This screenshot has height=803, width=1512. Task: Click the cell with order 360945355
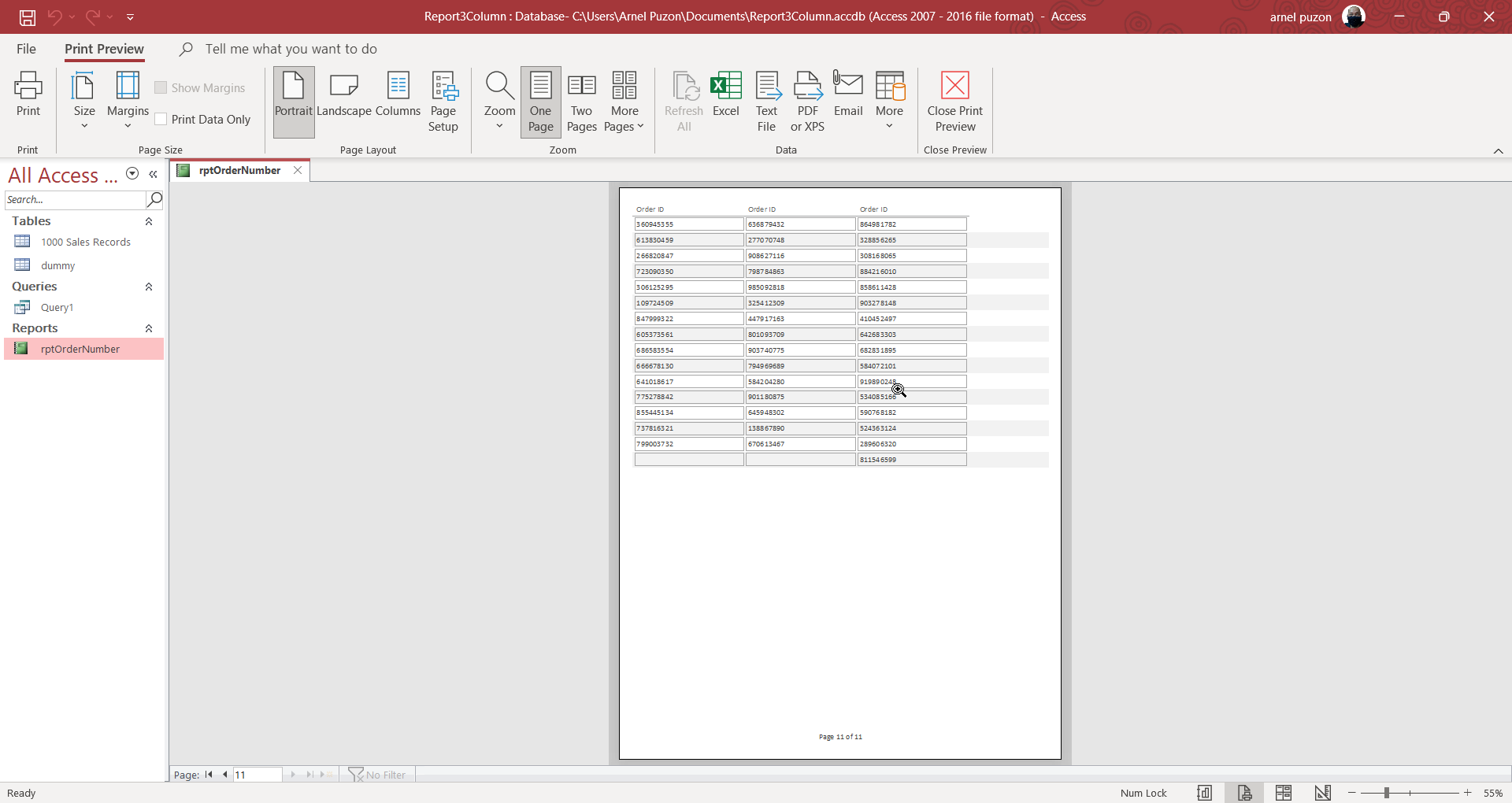click(689, 224)
